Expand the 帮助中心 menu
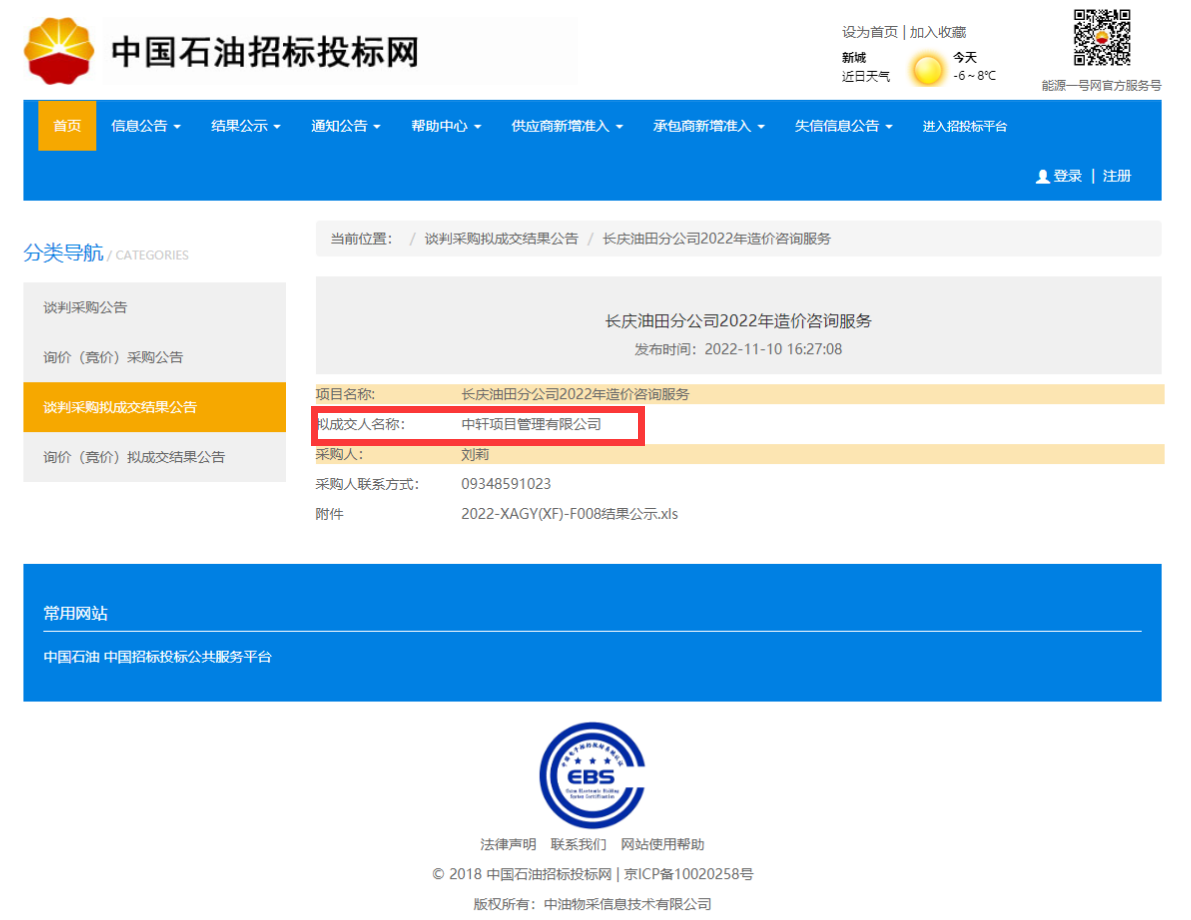Screen dimensions: 1191x920 (446, 126)
